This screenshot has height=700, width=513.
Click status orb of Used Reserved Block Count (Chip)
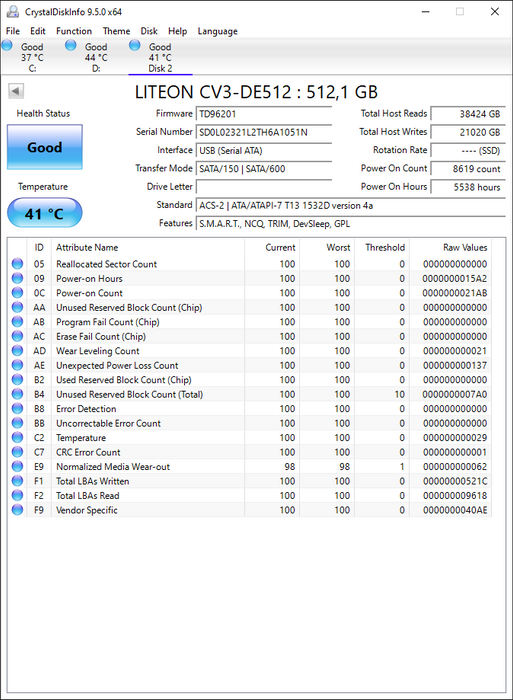[17, 379]
